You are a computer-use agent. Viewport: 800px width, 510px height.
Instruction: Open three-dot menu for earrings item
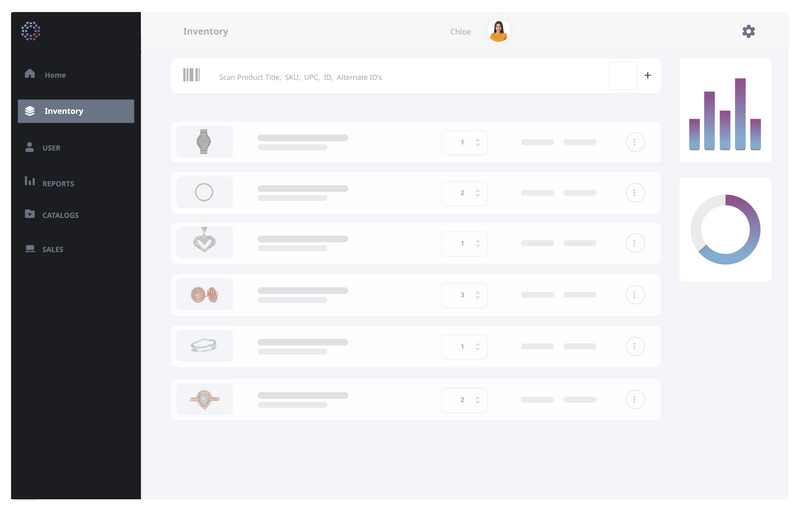click(635, 295)
